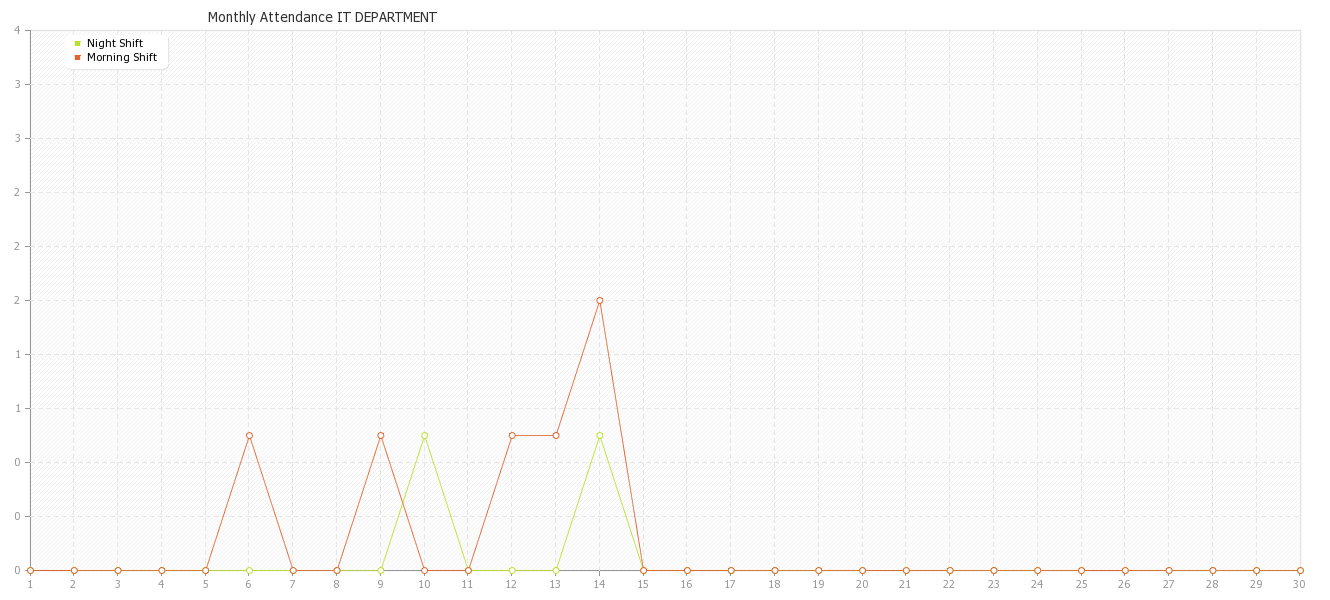Click the Night Shift green legend swatch
1330x600 pixels.
[x=77, y=43]
